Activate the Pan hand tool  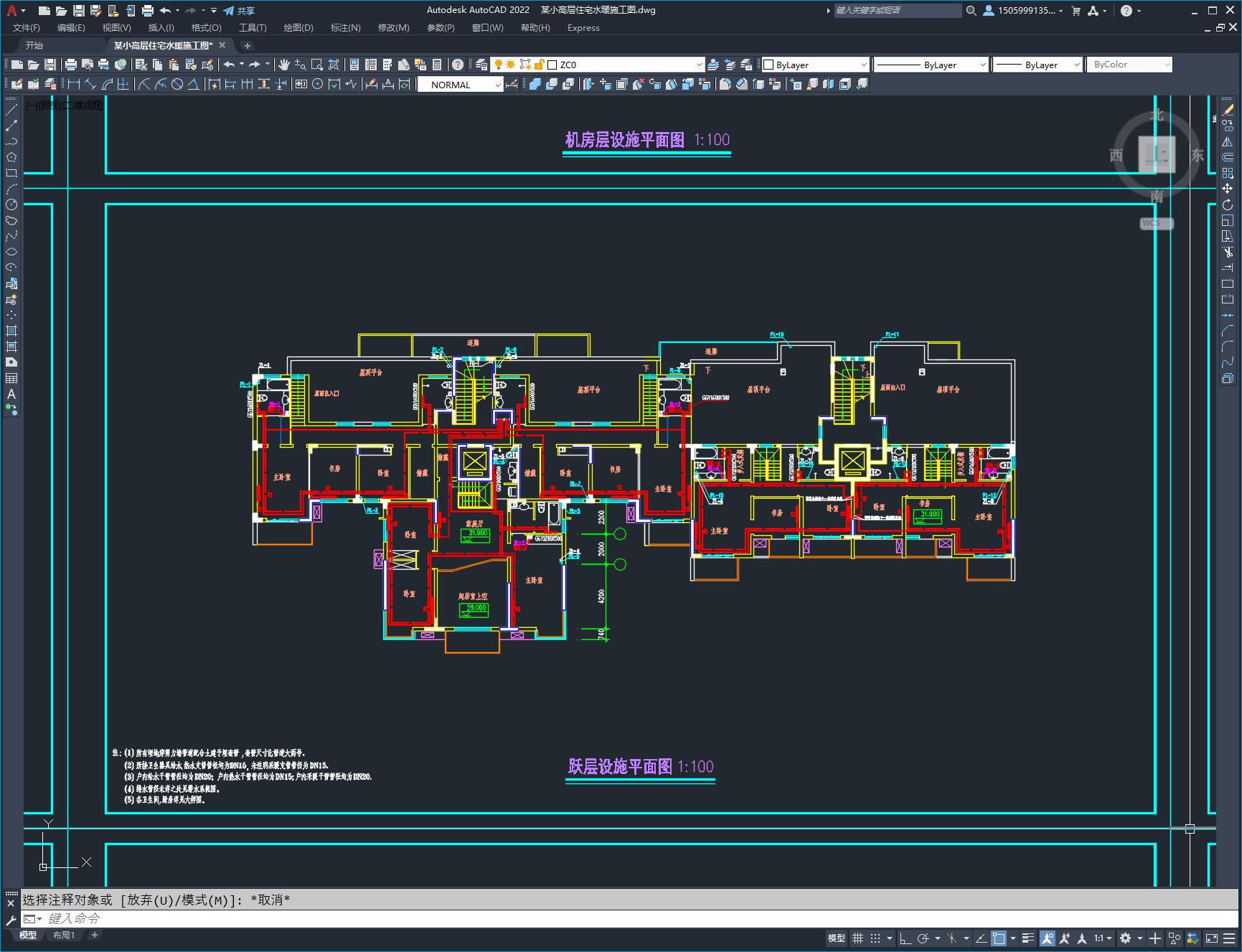pos(284,65)
